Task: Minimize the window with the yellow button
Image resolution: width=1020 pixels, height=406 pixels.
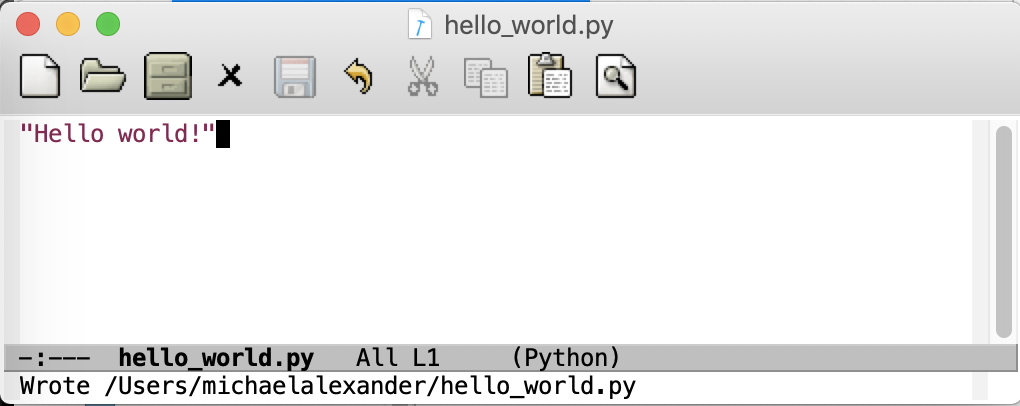Action: (68, 25)
